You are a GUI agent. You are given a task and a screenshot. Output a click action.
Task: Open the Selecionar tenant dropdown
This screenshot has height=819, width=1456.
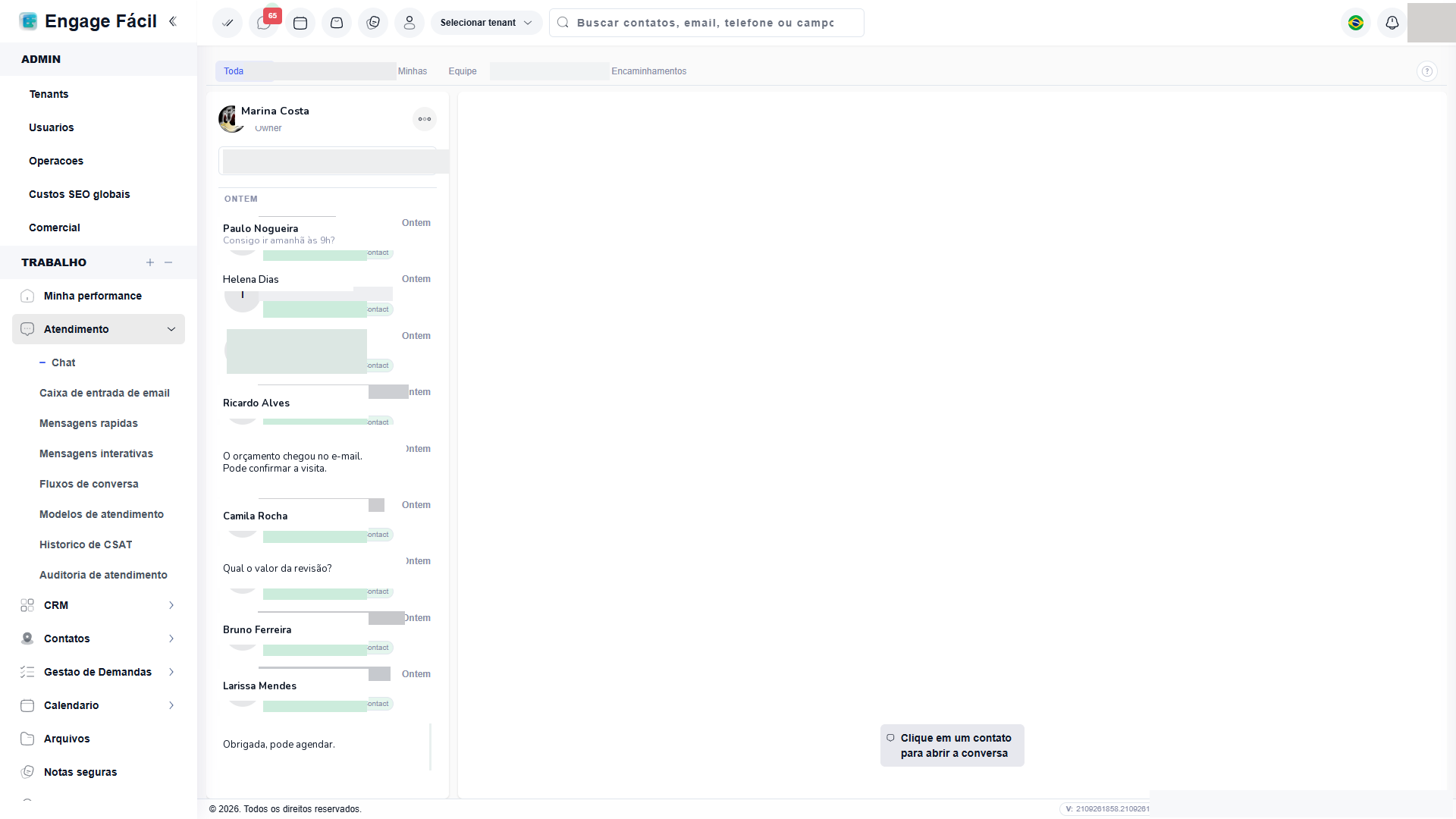click(486, 23)
